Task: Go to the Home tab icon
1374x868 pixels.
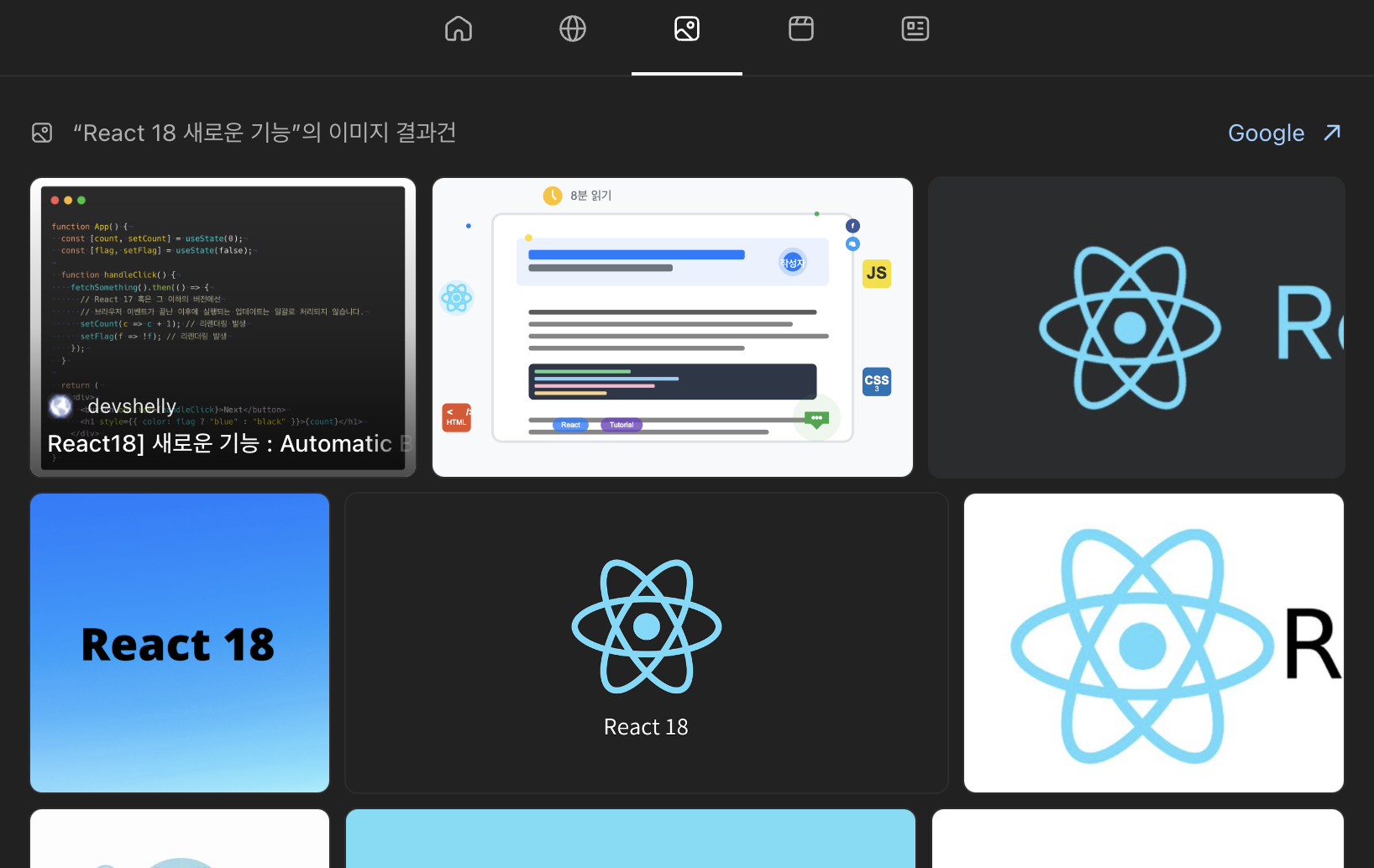Action: (x=459, y=29)
